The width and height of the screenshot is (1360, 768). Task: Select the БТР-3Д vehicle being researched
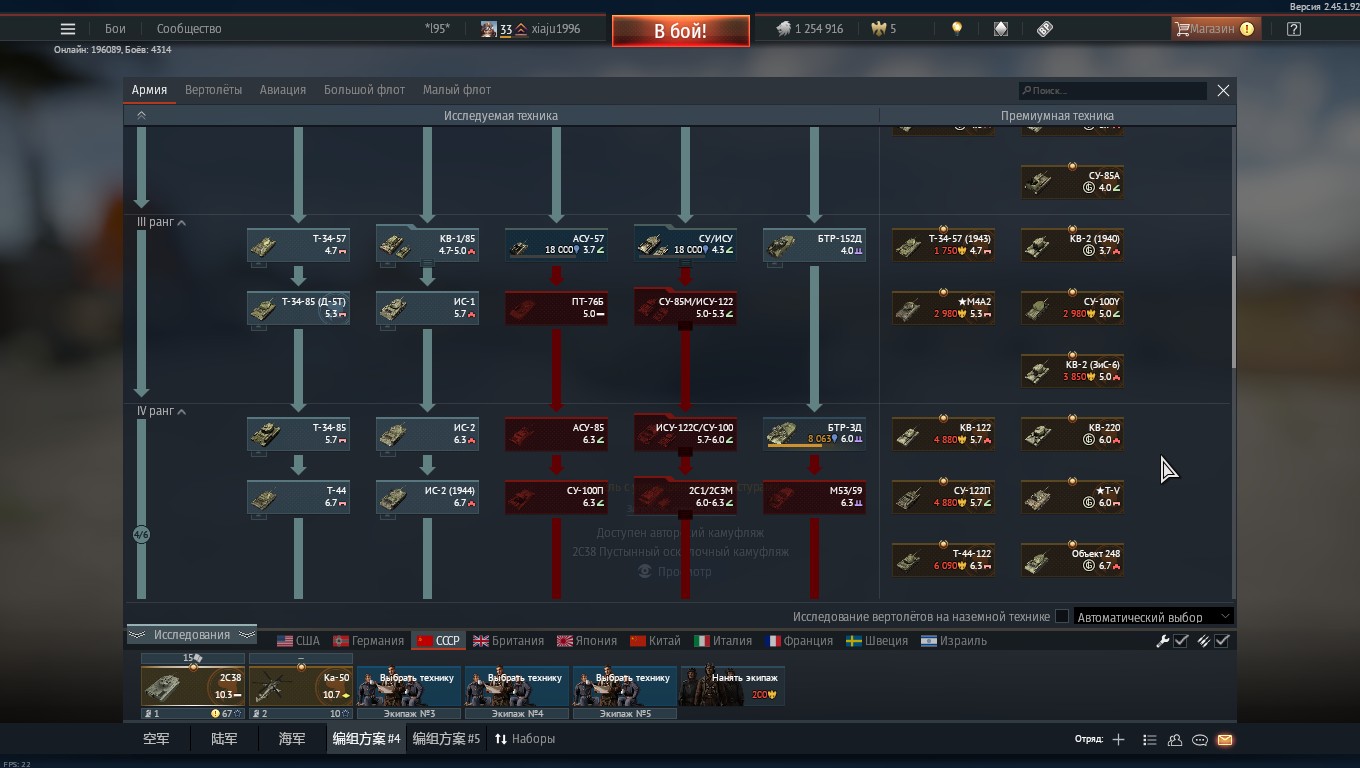click(x=814, y=434)
